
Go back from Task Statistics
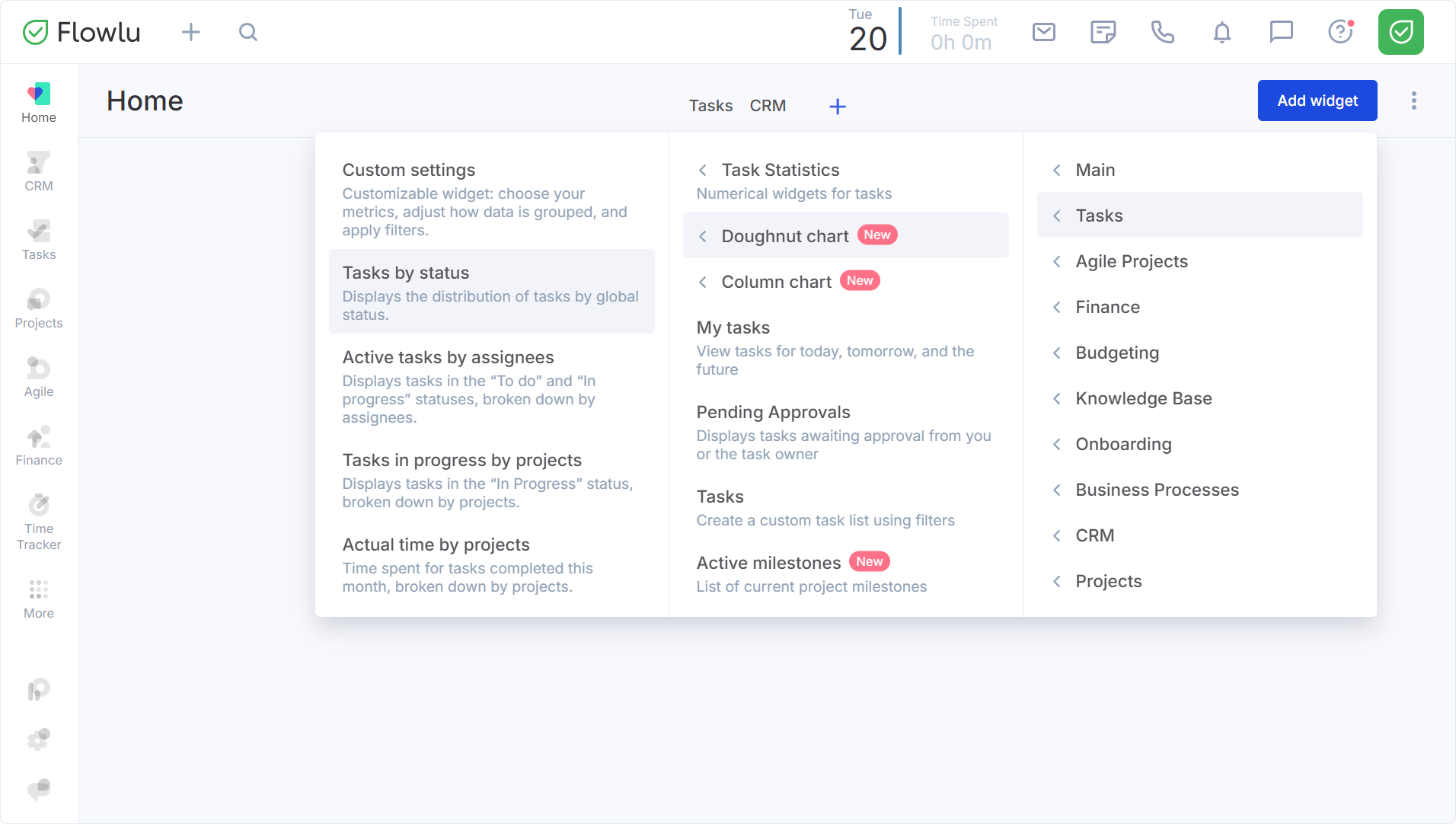[703, 170]
